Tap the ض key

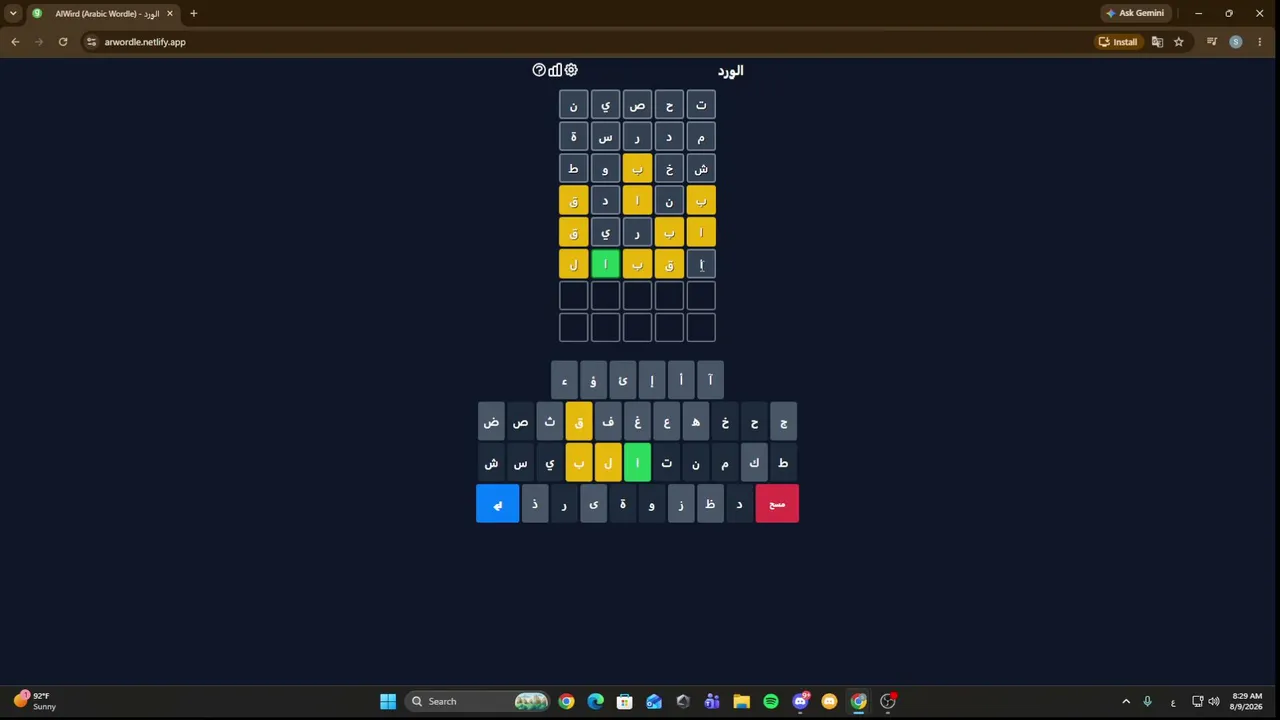(491, 422)
